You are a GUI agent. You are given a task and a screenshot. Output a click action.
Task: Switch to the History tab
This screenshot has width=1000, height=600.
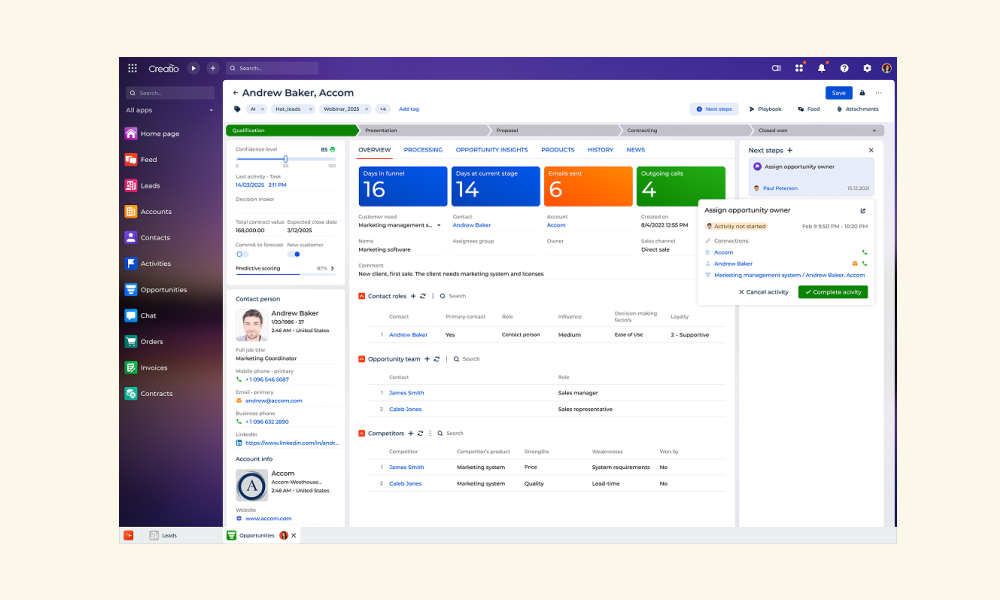point(600,150)
